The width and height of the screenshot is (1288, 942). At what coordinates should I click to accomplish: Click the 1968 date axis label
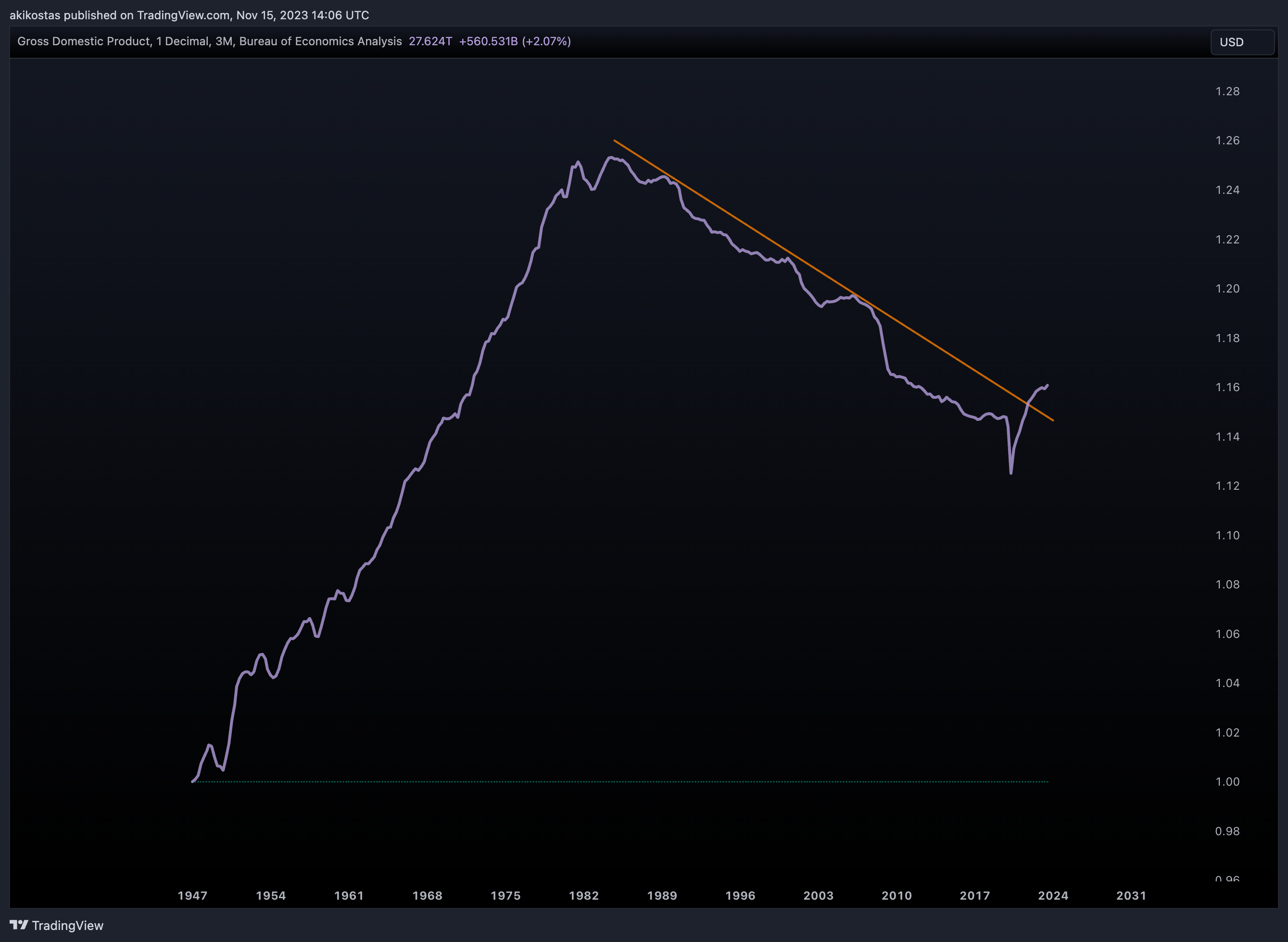(x=428, y=895)
